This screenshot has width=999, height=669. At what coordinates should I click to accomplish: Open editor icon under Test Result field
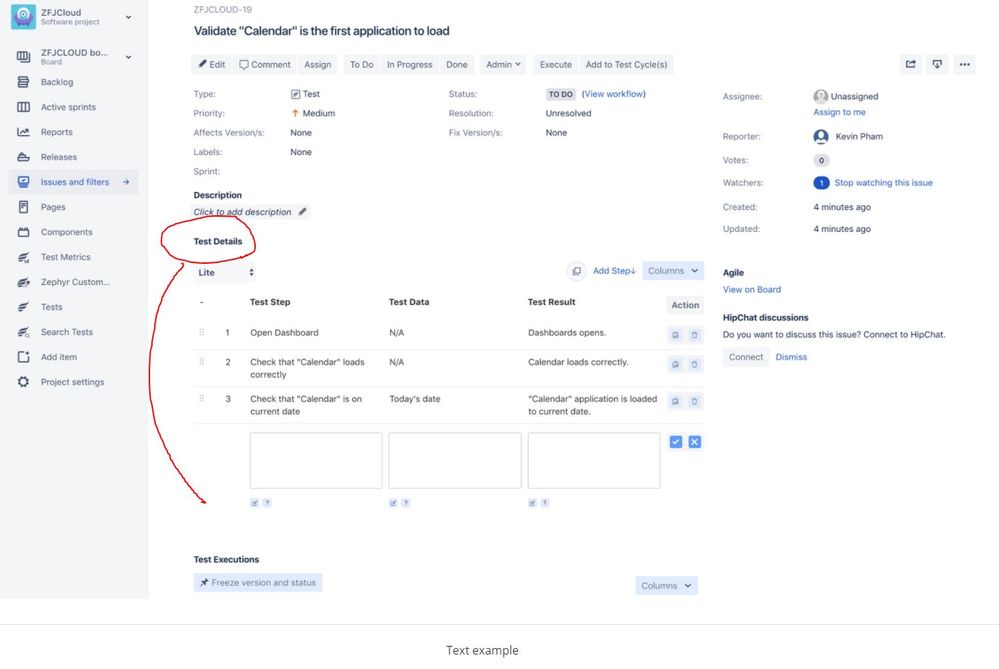[x=532, y=503]
